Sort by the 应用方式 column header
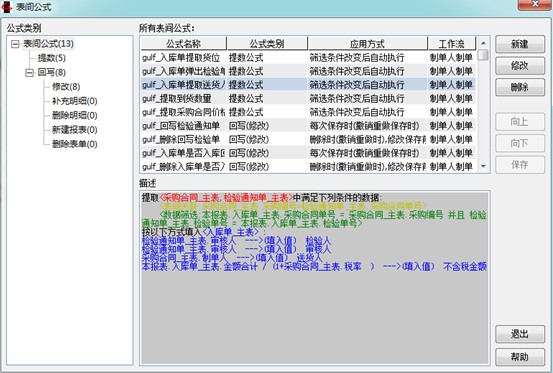Screen dimensions: 553x373 [367, 44]
